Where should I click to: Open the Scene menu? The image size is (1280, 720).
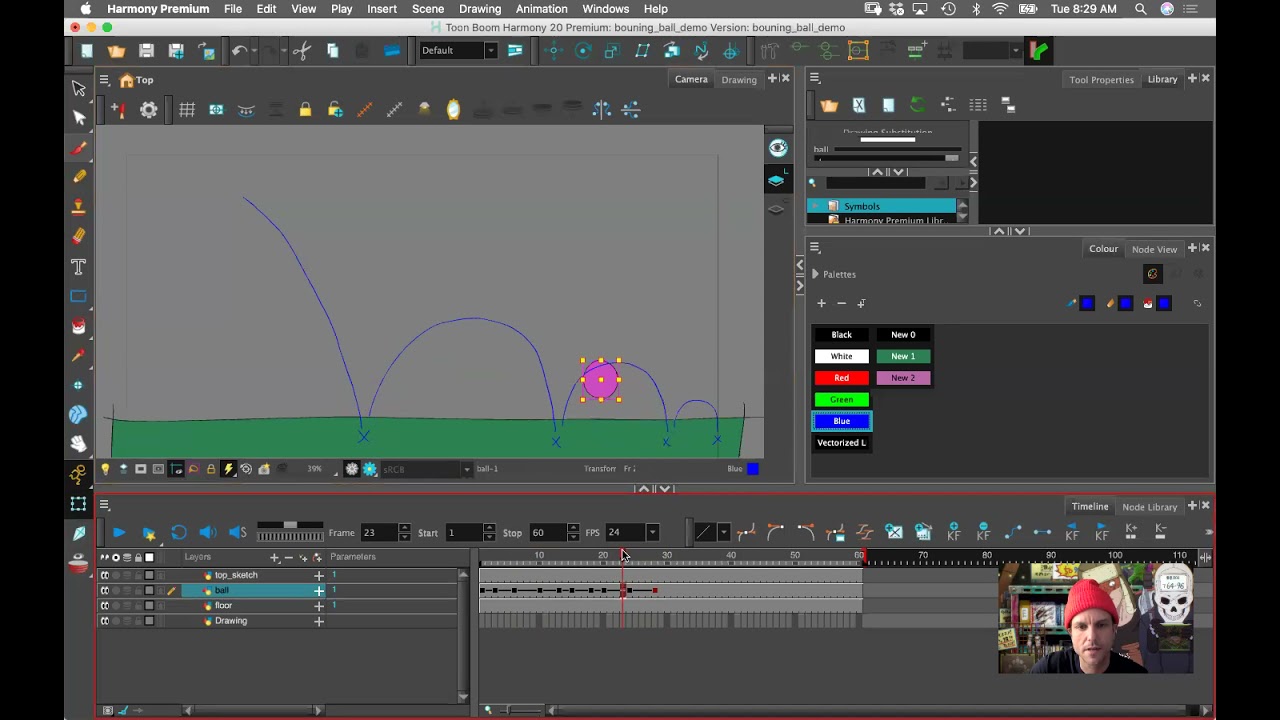tap(428, 9)
